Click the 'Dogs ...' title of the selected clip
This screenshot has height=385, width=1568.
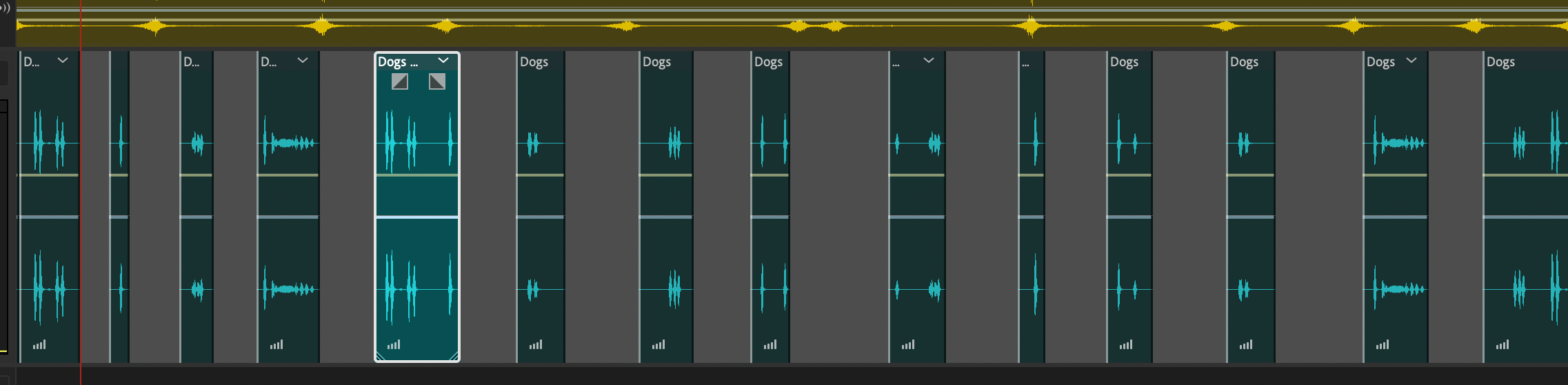pos(398,61)
